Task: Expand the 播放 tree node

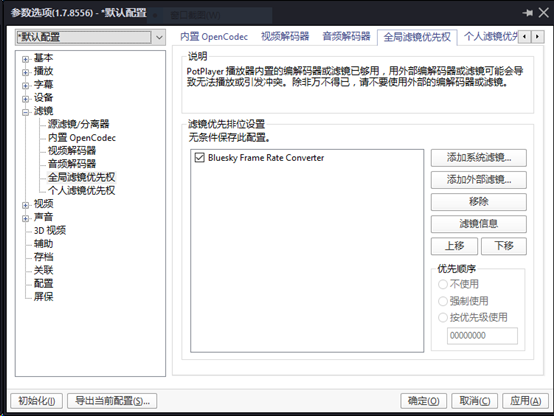Action: tap(25, 72)
